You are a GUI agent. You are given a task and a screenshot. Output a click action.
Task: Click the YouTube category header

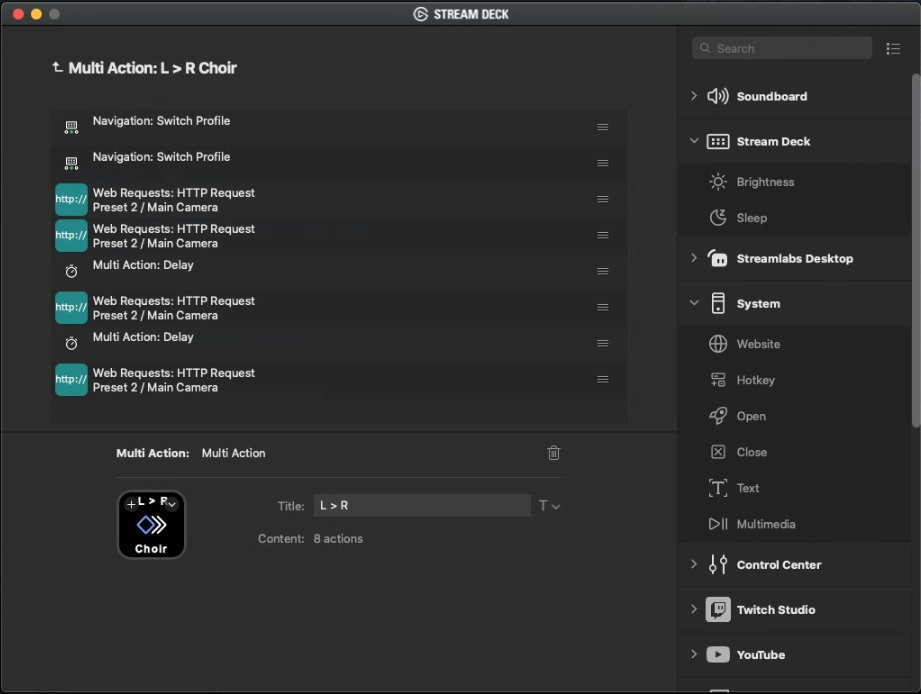(x=795, y=655)
